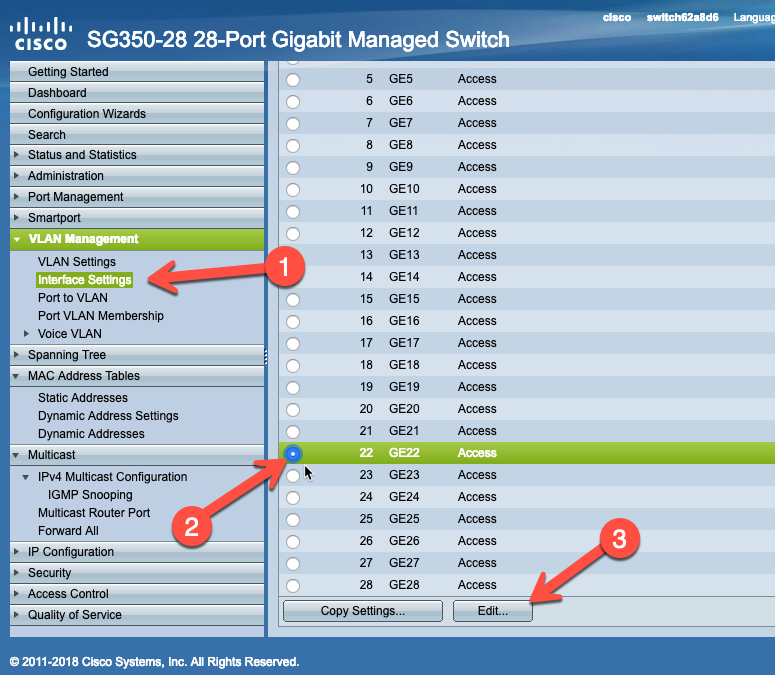
Task: Open the Dashboard menu item
Action: [137, 93]
